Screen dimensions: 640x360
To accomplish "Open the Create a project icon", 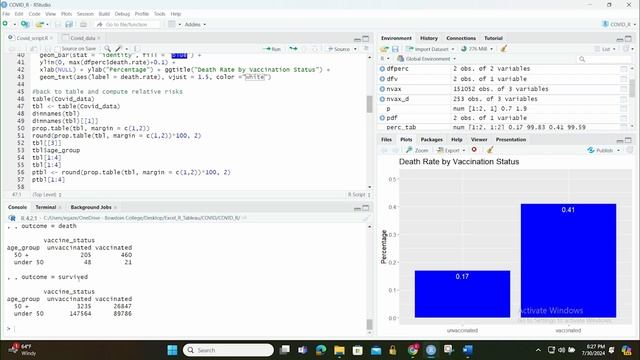I will pos(25,24).
